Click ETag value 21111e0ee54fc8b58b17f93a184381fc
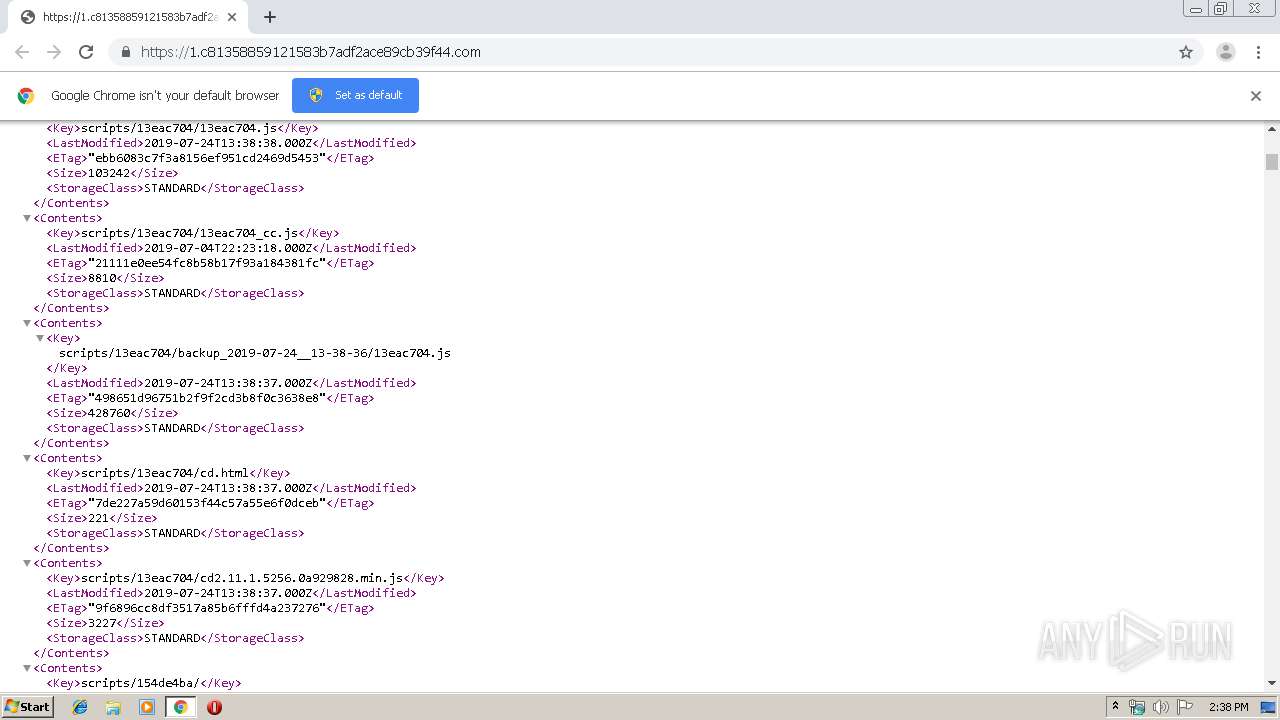This screenshot has width=1280, height=720. tap(207, 263)
